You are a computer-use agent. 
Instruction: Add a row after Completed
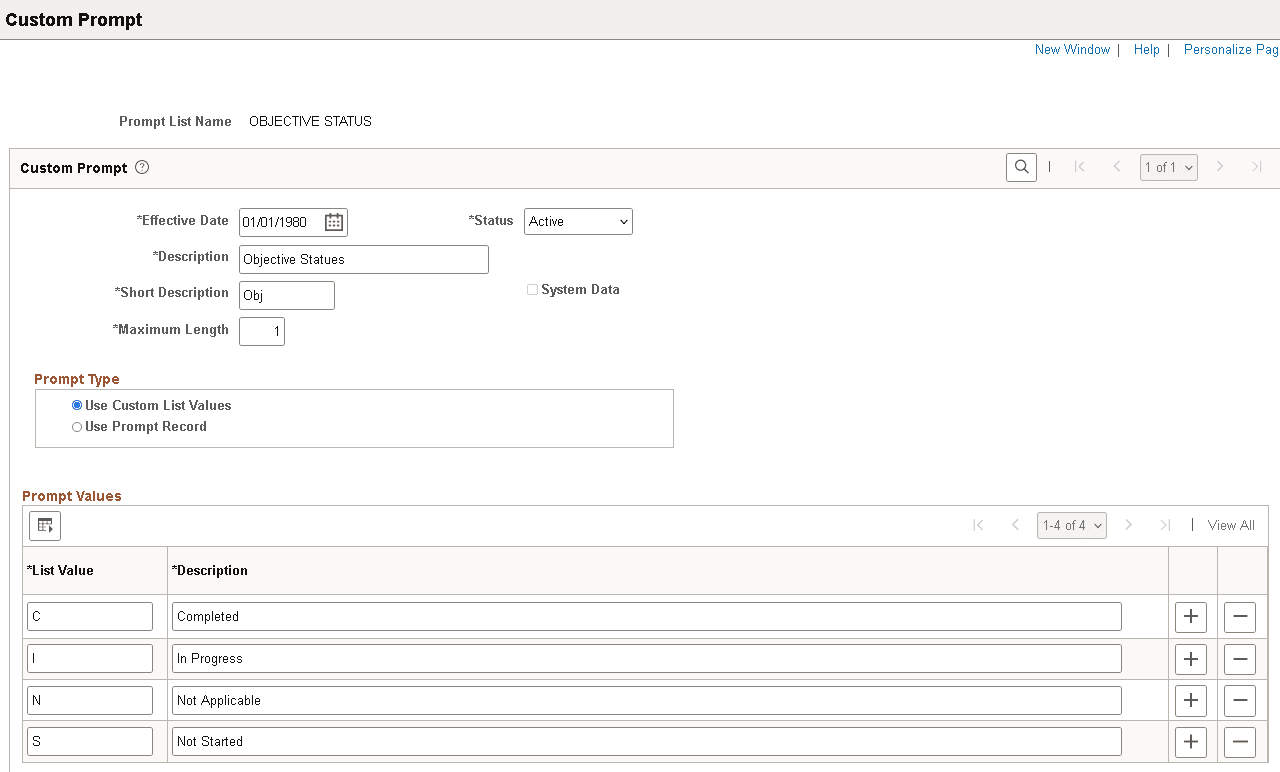(1190, 617)
